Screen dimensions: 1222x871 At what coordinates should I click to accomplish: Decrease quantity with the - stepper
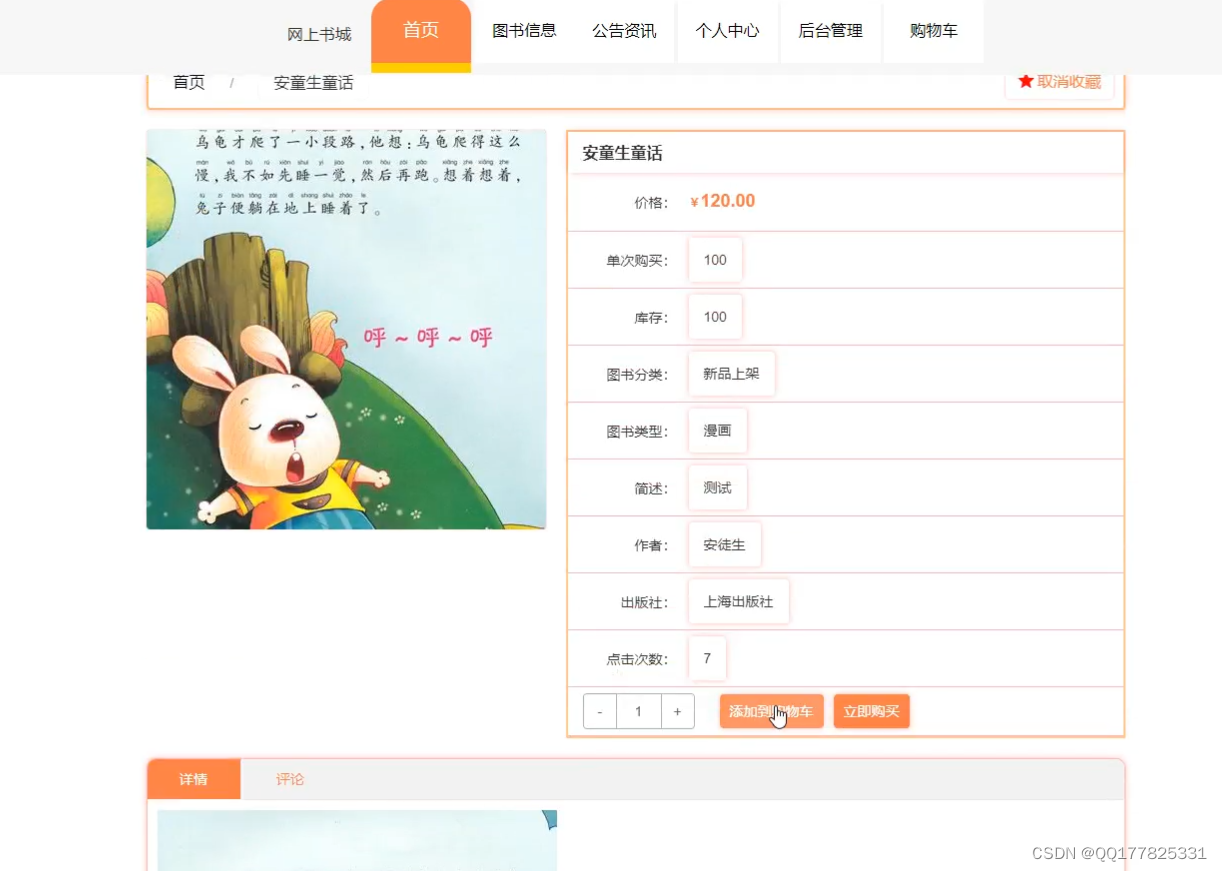tap(599, 711)
